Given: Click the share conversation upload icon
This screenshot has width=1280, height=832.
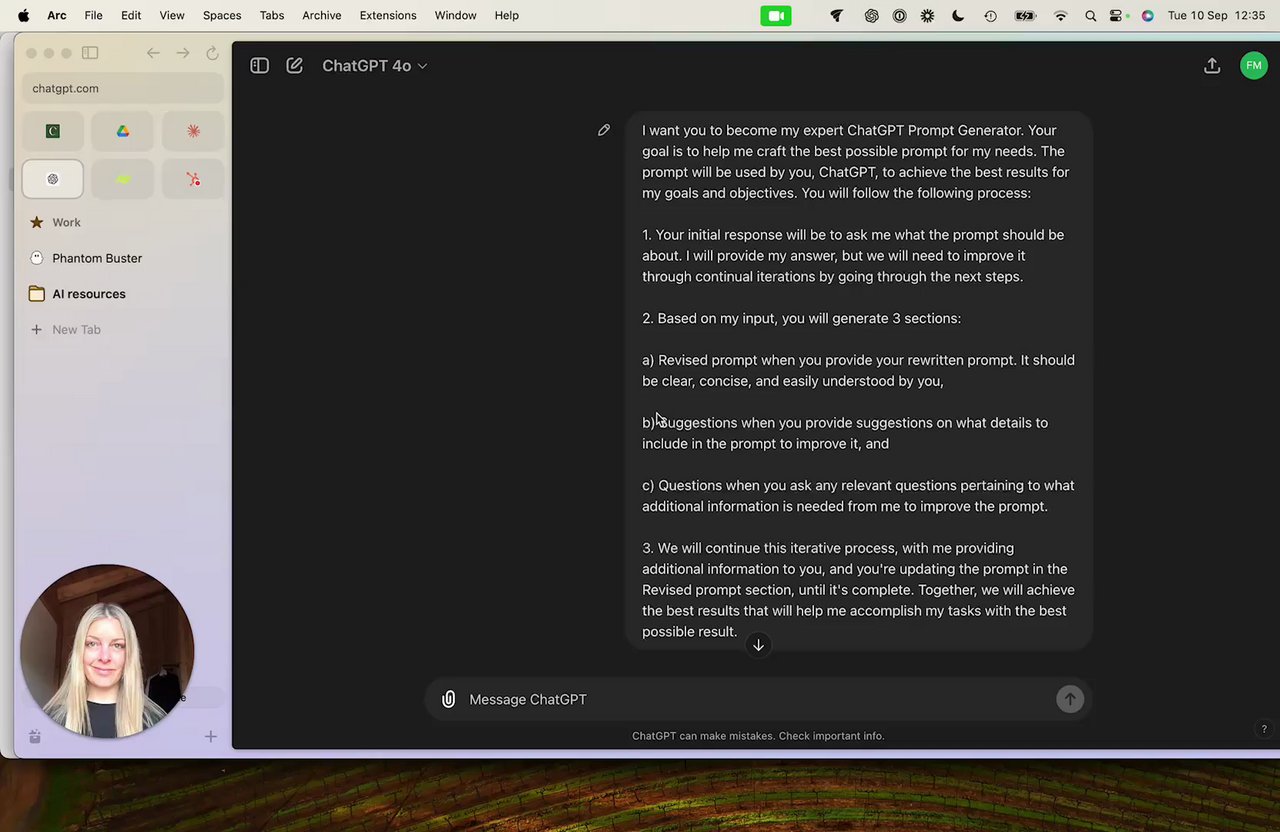Looking at the screenshot, I should click(x=1212, y=65).
